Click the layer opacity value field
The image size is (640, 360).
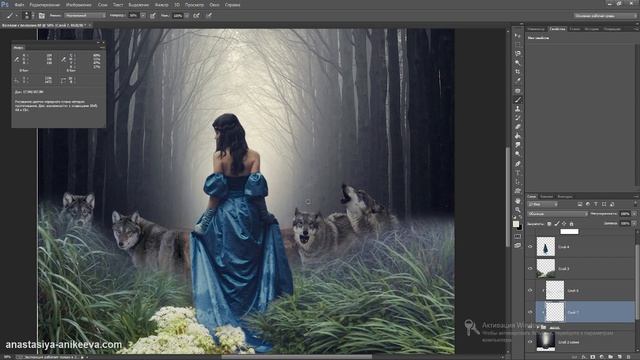click(x=625, y=214)
